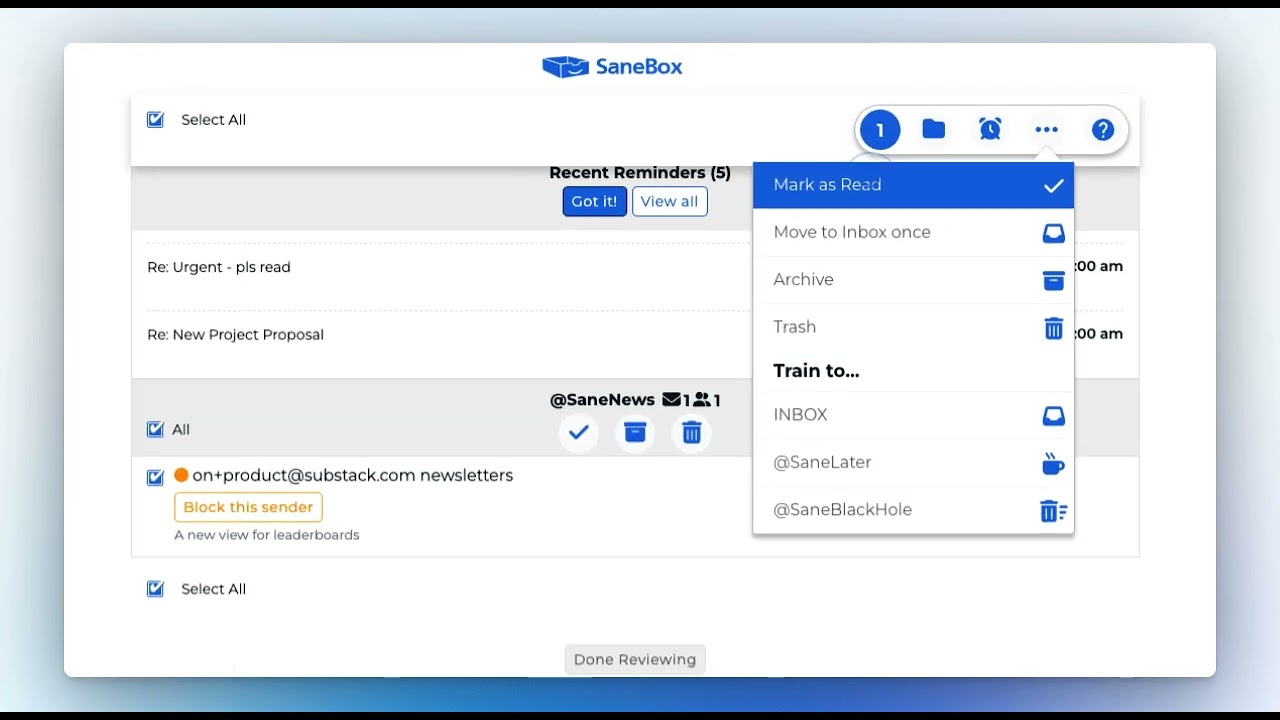The width and height of the screenshot is (1280, 720).
Task: Click the Train to... menu heading
Action: (x=816, y=371)
